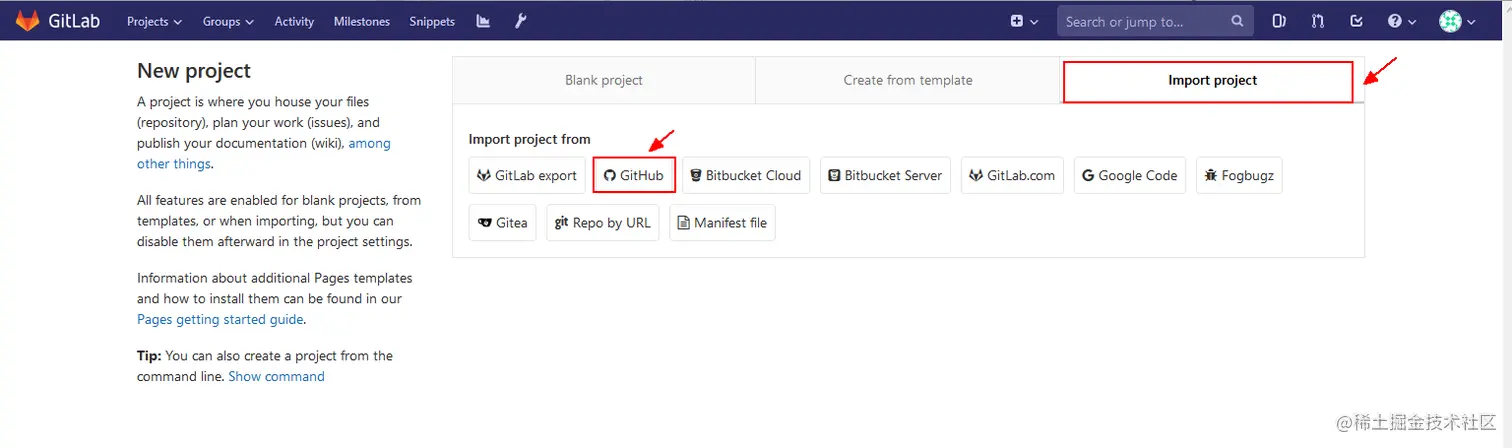Open the instance statistics chart icon
This screenshot has width=1512, height=448.
coord(484,21)
